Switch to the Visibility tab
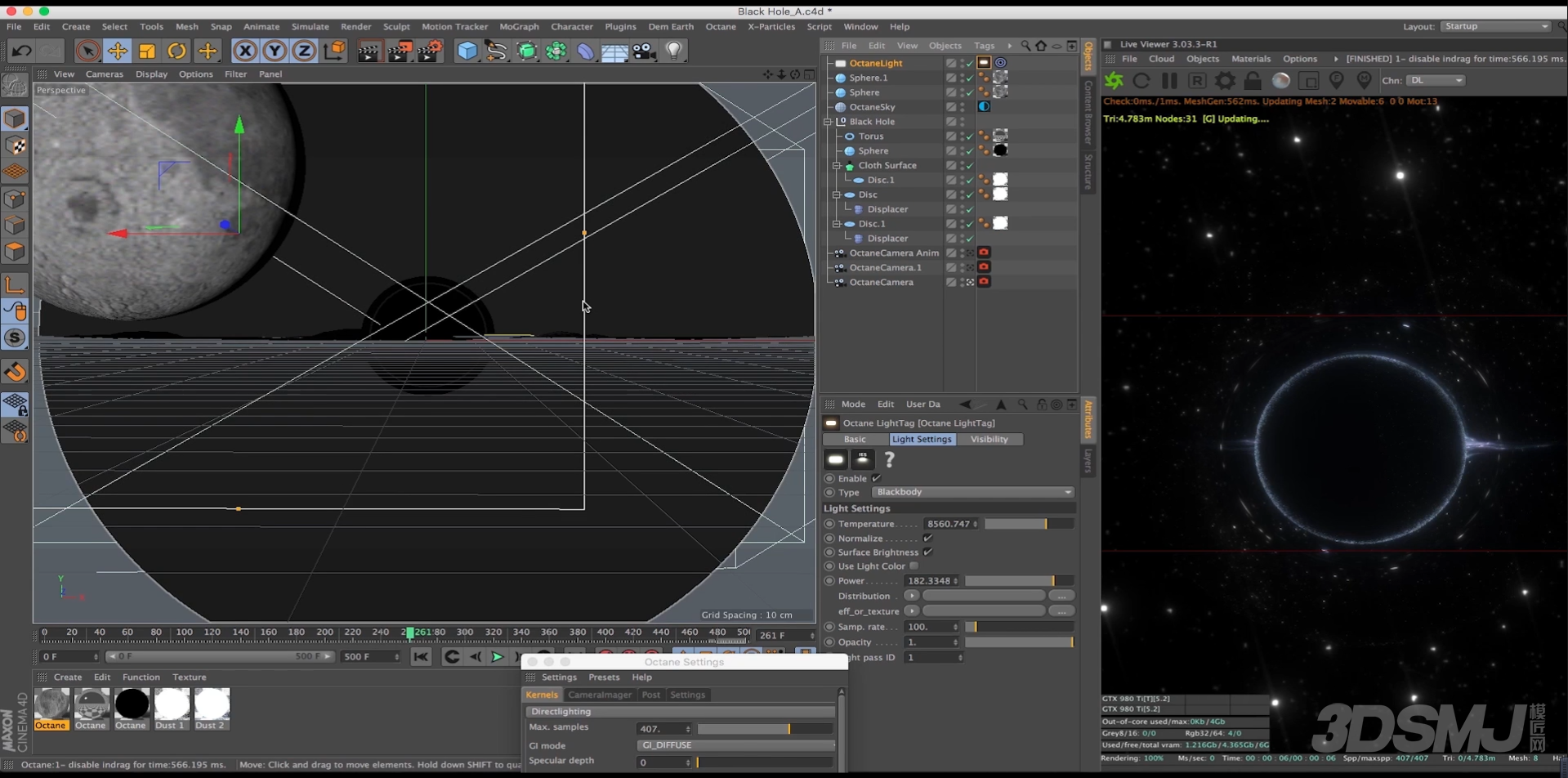Image resolution: width=1568 pixels, height=778 pixels. pyautogui.click(x=989, y=440)
